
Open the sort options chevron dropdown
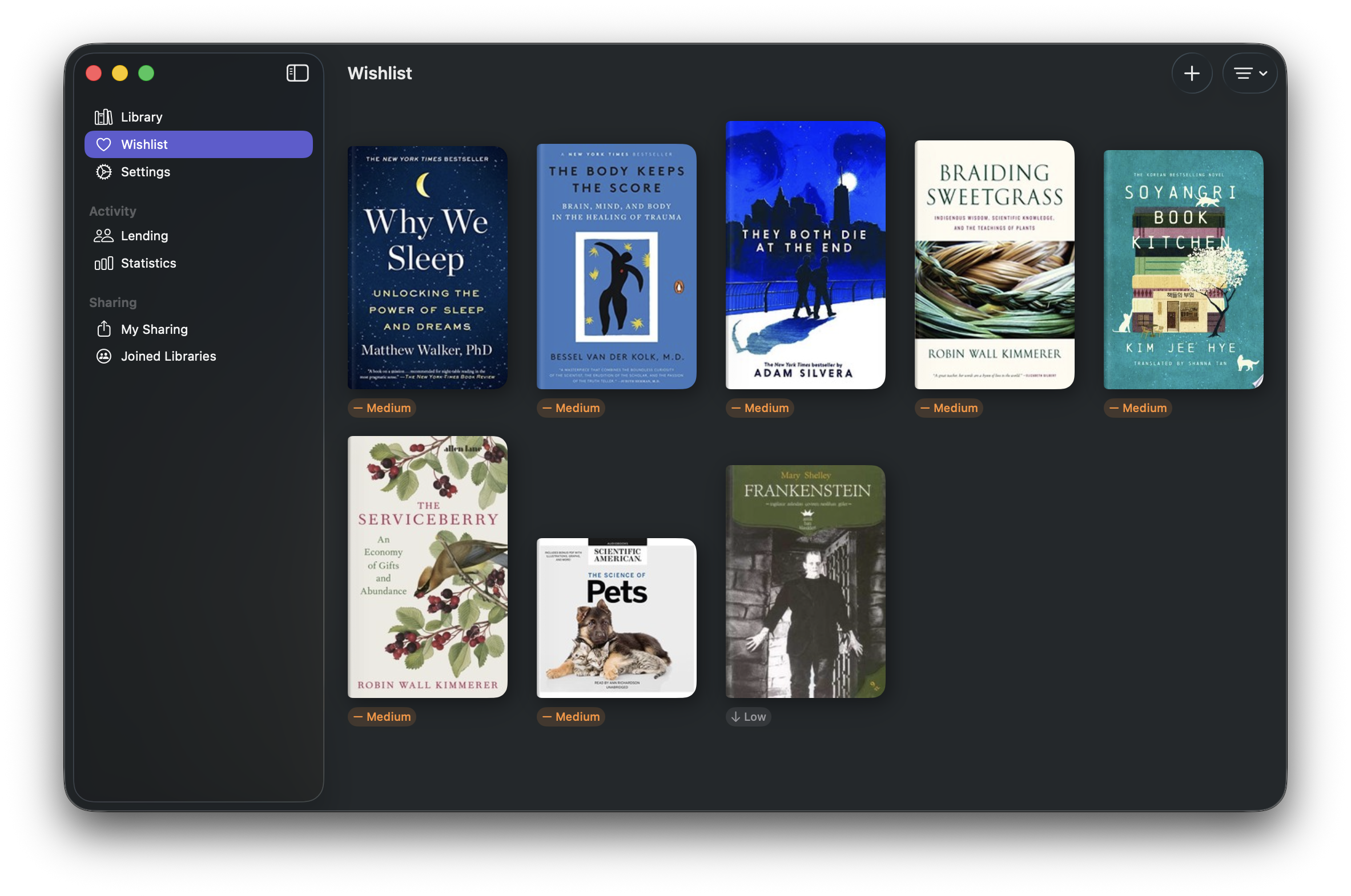[1264, 73]
